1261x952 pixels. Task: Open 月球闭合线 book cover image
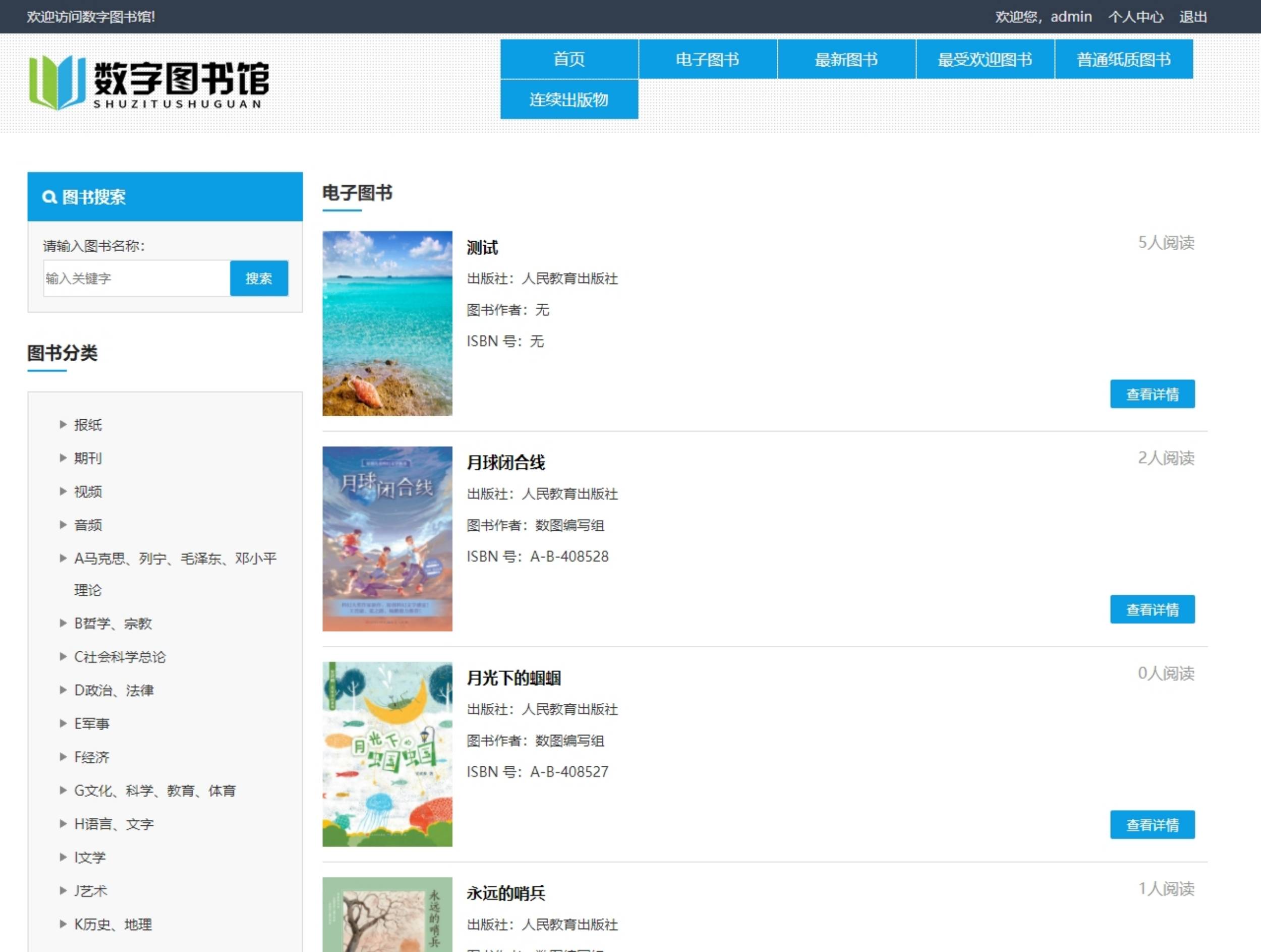pyautogui.click(x=387, y=539)
